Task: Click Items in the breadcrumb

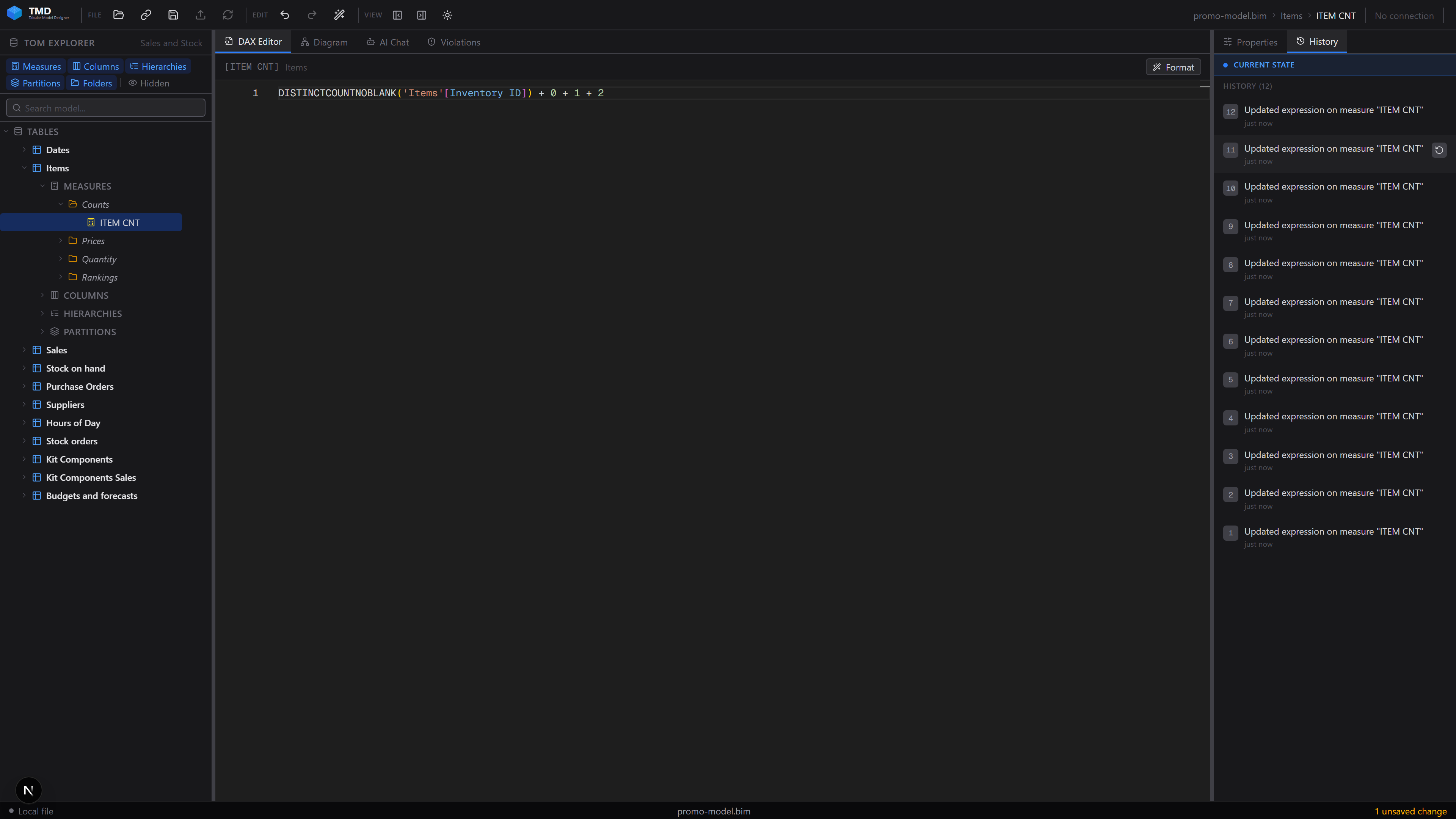Action: click(x=1291, y=16)
